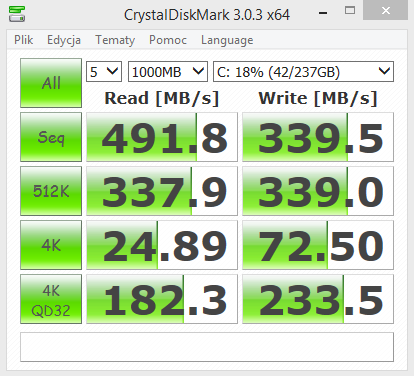This screenshot has width=414, height=376.
Task: Click the CrystalDiskMark app icon in title bar
Action: (17, 14)
